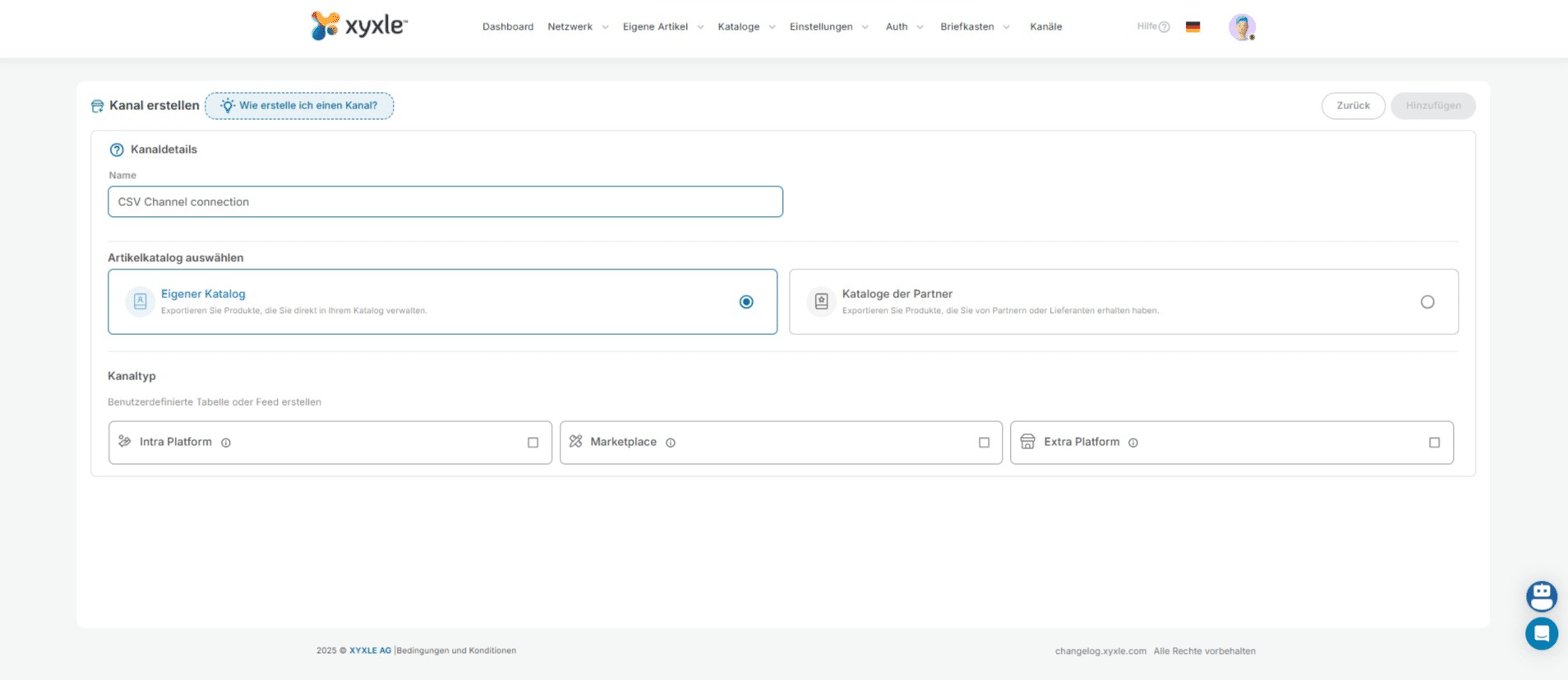This screenshot has height=680, width=1568.
Task: Click the Kataloge der Partner icon
Action: [821, 301]
